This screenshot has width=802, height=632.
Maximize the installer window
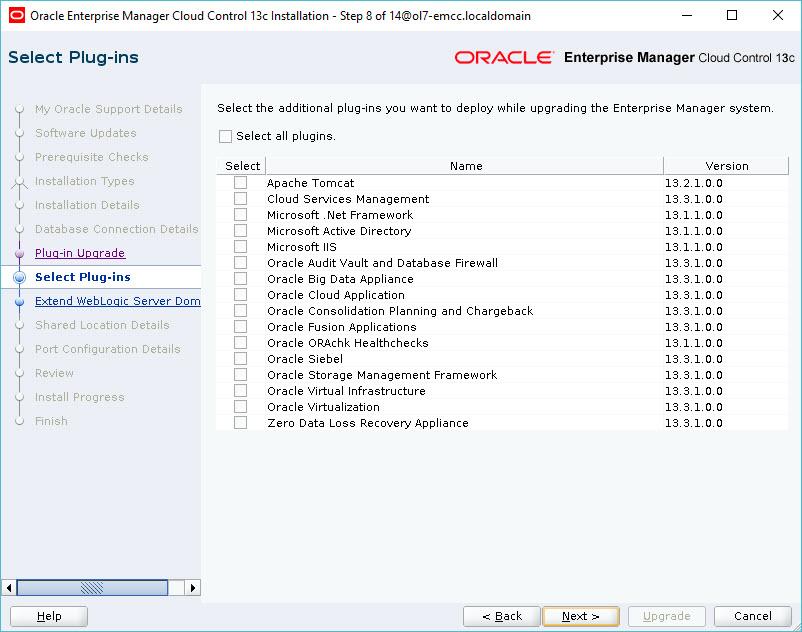(x=732, y=15)
